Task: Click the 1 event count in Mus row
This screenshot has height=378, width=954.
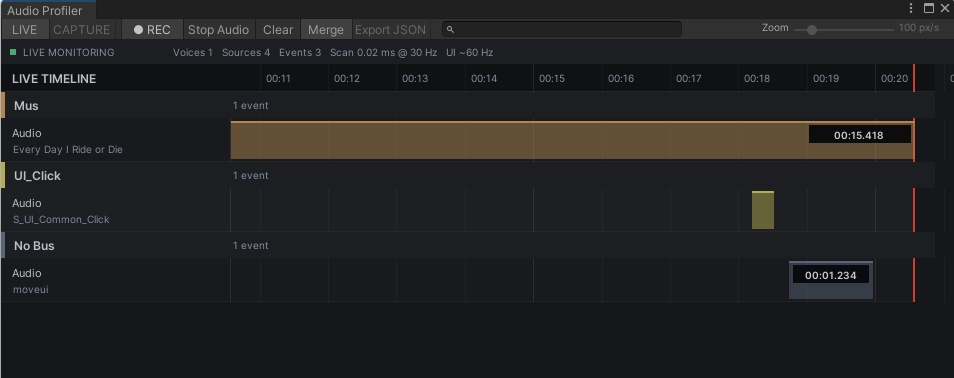Action: pos(251,105)
